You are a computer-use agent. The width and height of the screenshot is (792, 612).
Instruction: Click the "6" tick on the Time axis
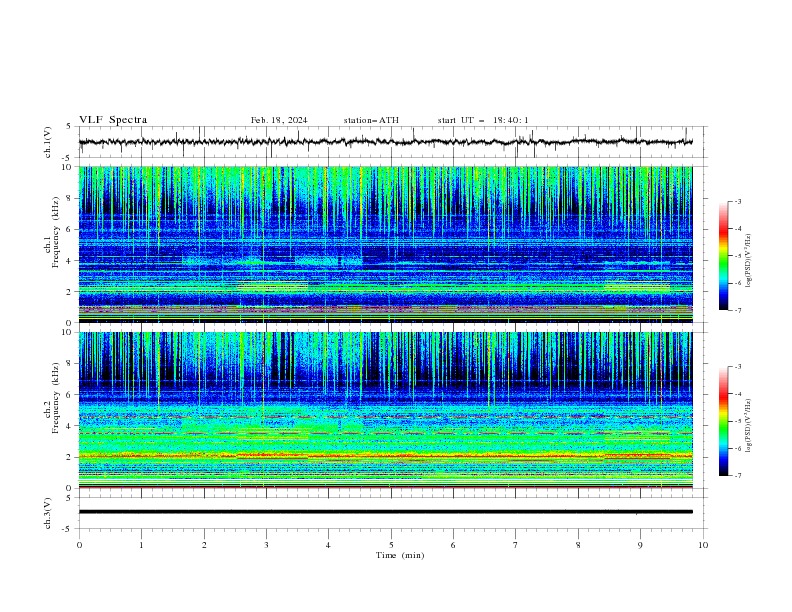[453, 545]
